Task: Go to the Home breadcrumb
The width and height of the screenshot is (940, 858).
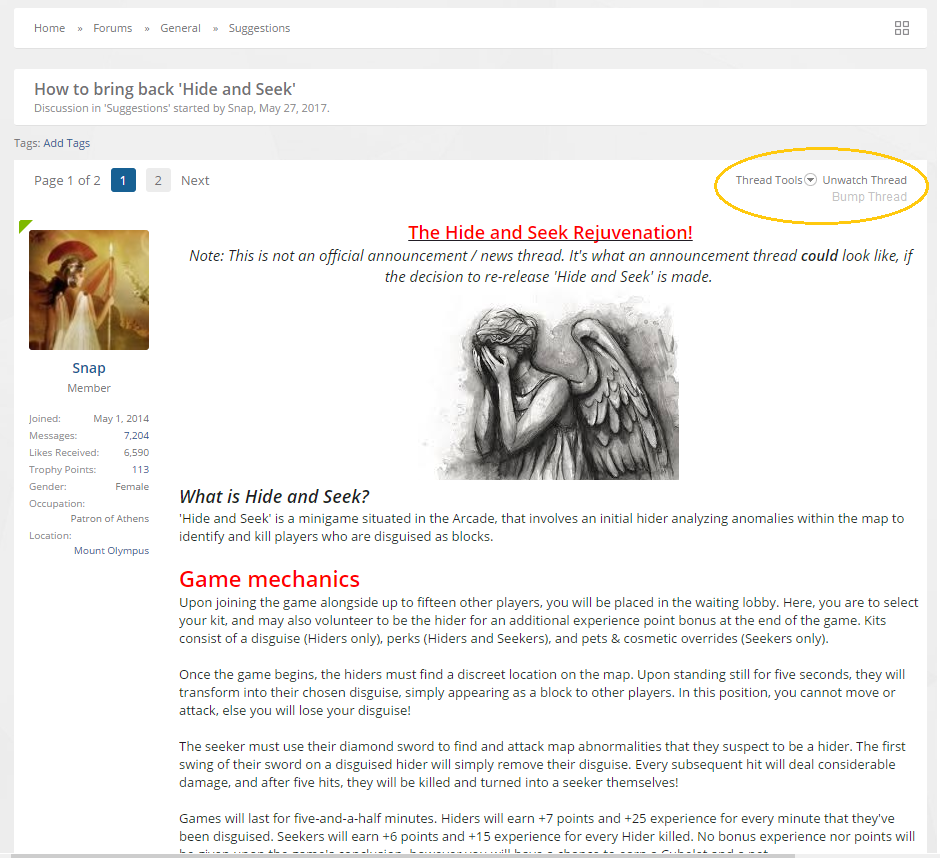Action: pos(49,28)
